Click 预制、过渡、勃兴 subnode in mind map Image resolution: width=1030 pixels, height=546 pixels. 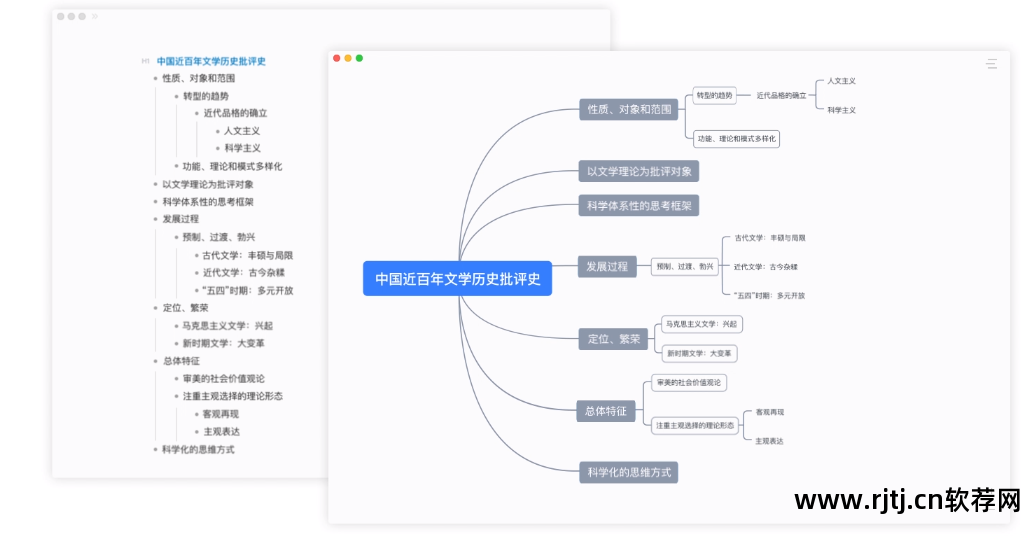click(x=684, y=267)
